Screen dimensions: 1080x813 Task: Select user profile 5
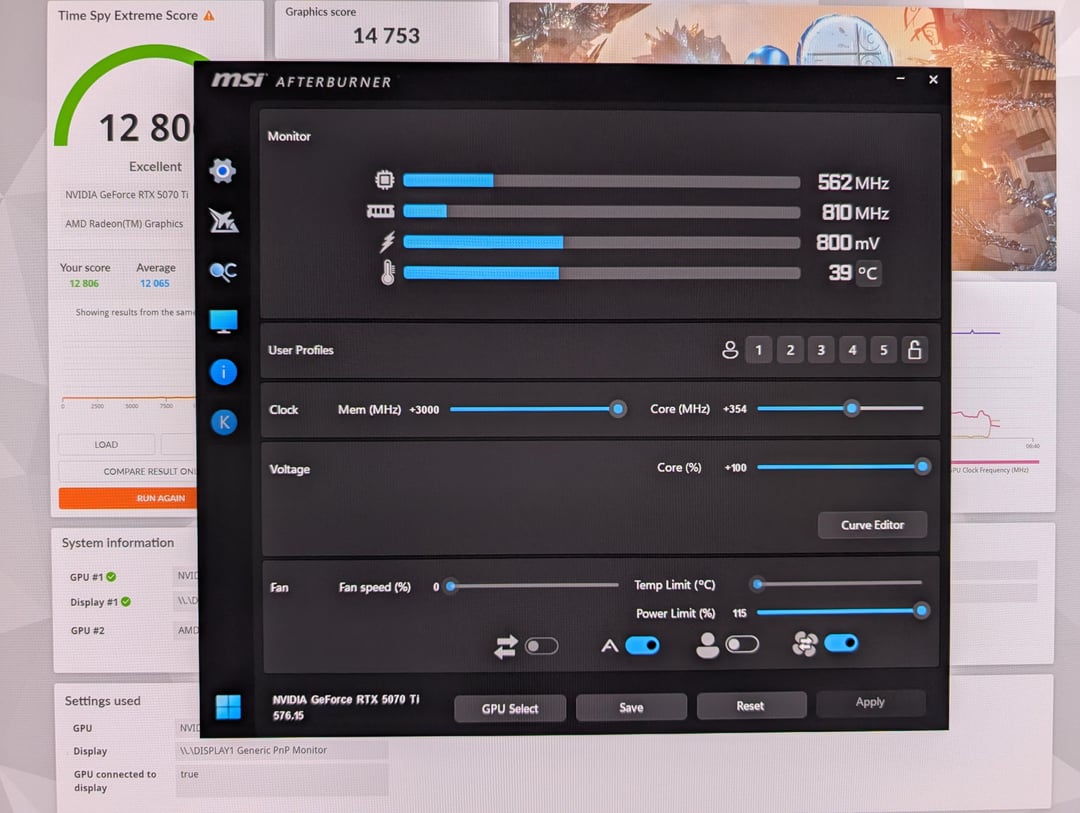(884, 350)
